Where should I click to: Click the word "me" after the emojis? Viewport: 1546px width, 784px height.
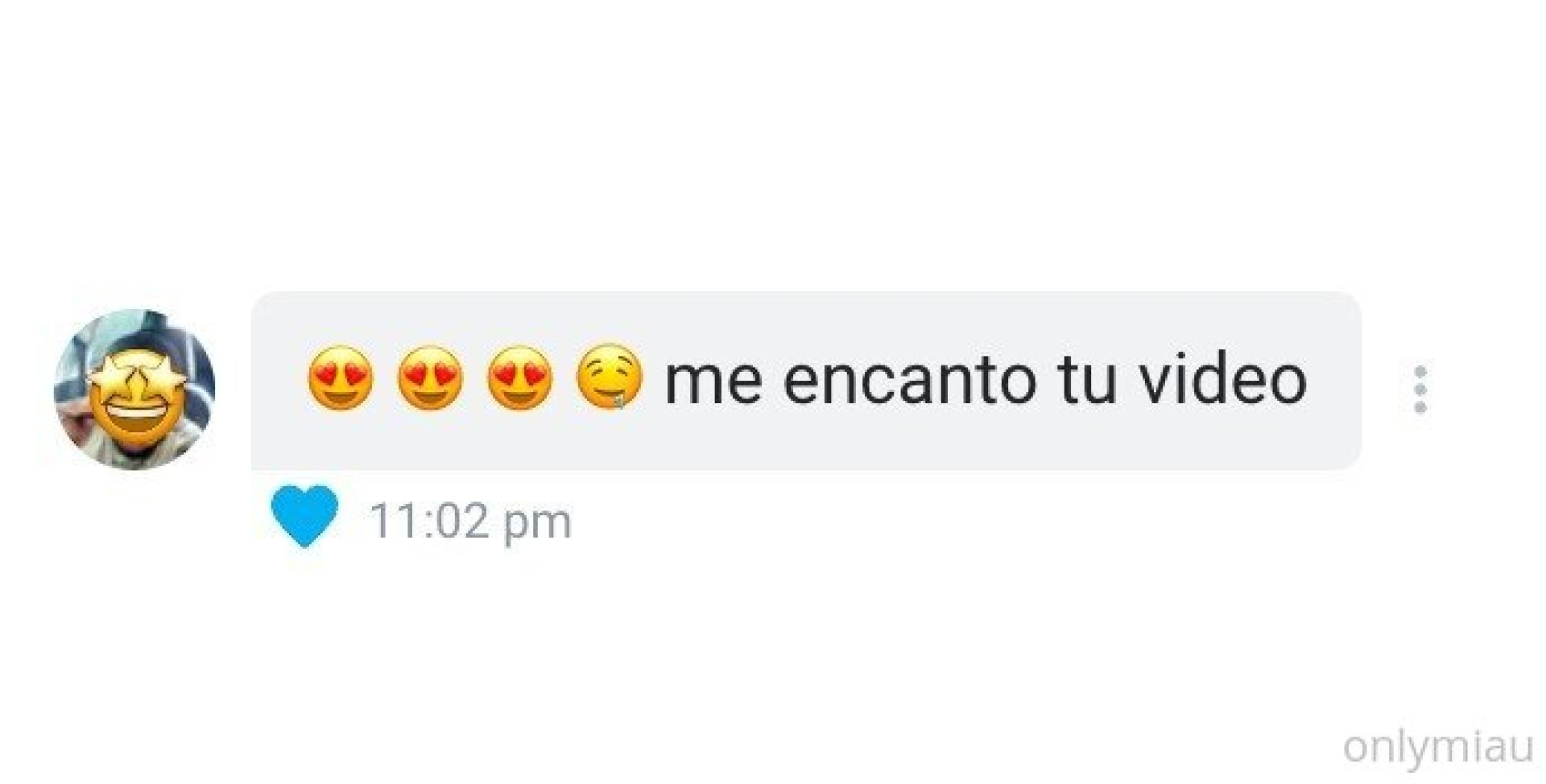713,383
